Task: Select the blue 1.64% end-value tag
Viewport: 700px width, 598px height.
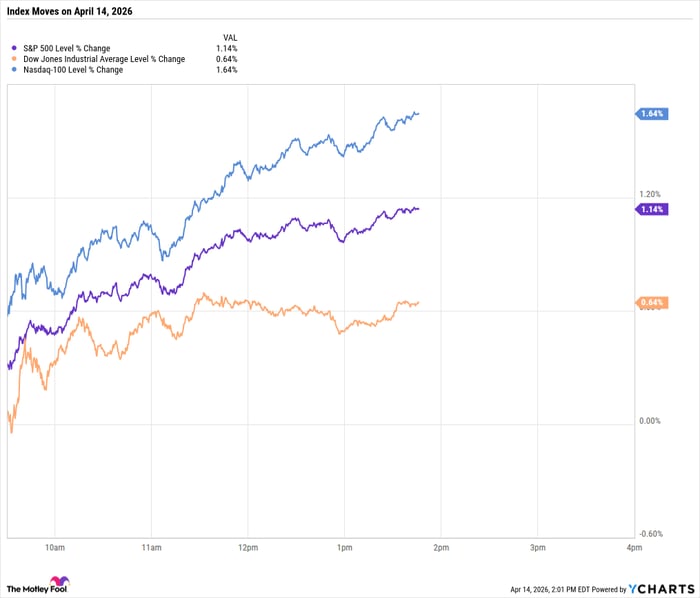Action: pos(653,114)
